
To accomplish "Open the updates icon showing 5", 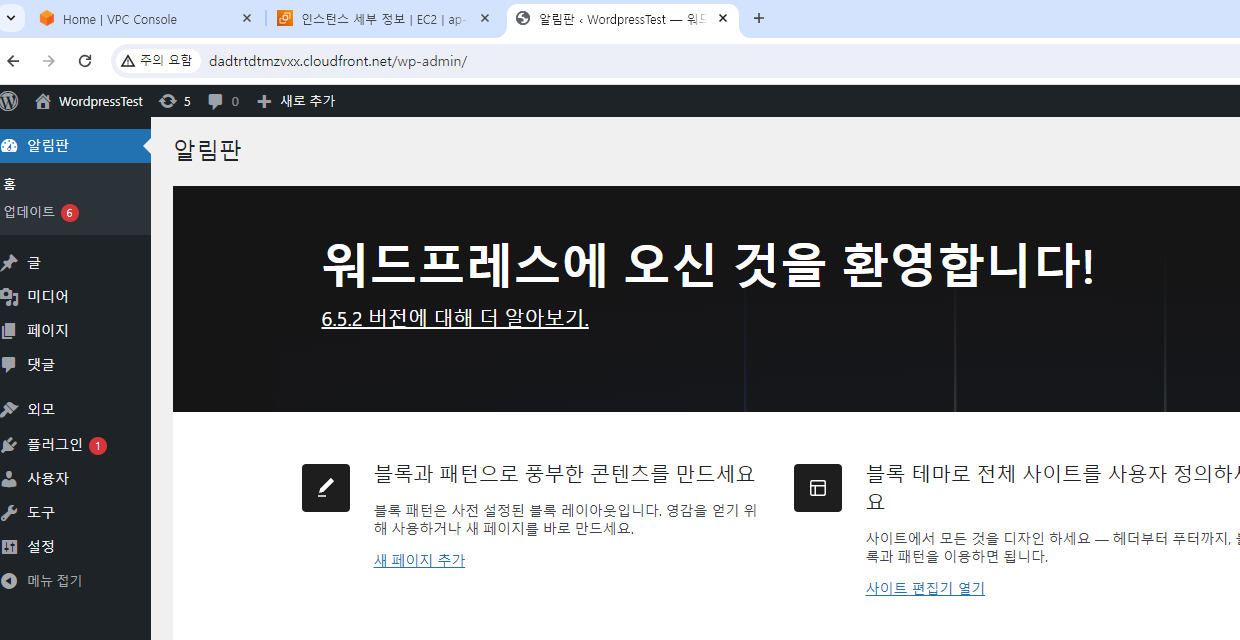I will [168, 101].
